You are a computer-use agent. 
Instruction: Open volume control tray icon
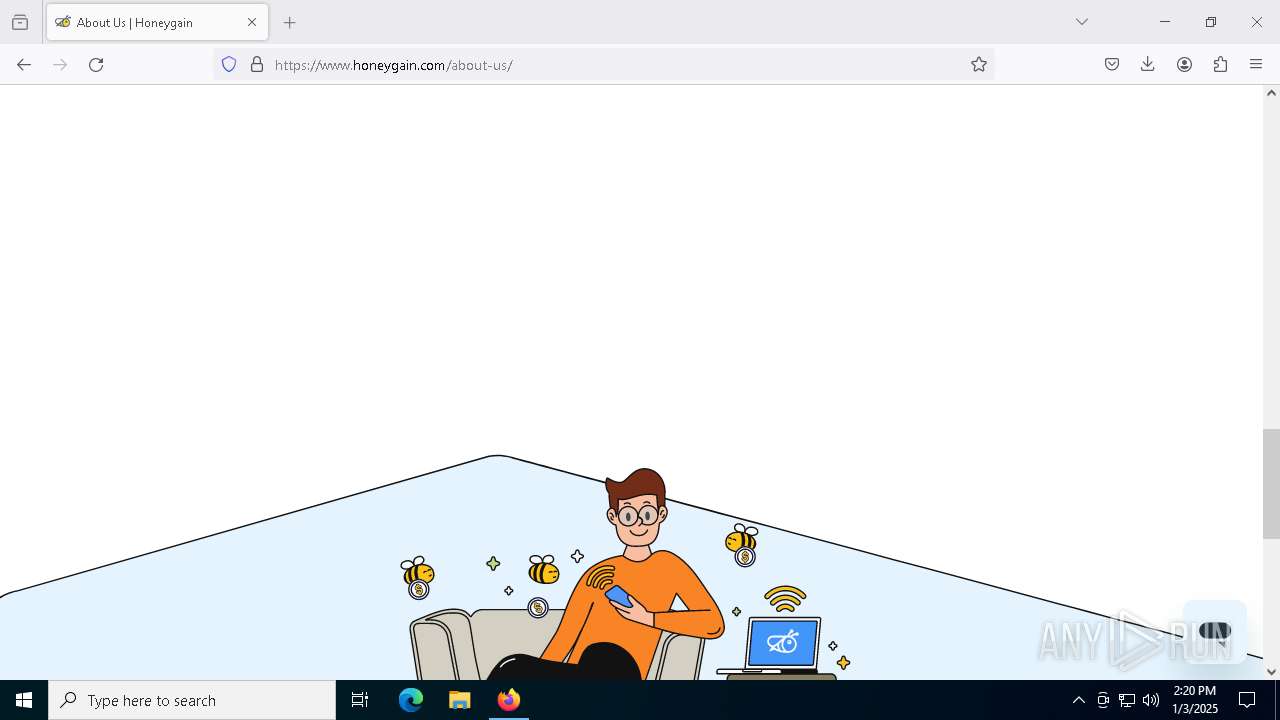pos(1151,700)
